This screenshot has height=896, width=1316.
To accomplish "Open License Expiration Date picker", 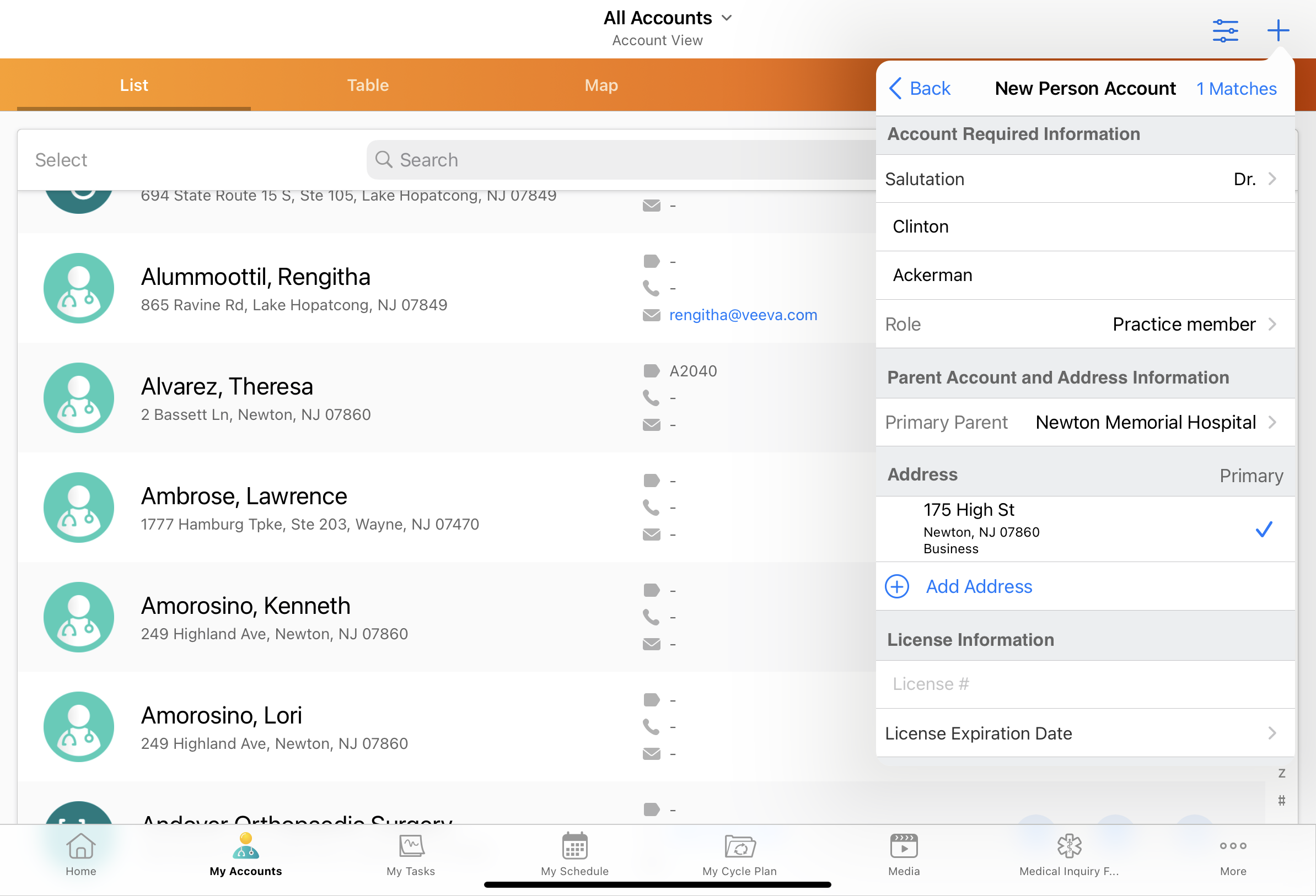I will point(1085,733).
